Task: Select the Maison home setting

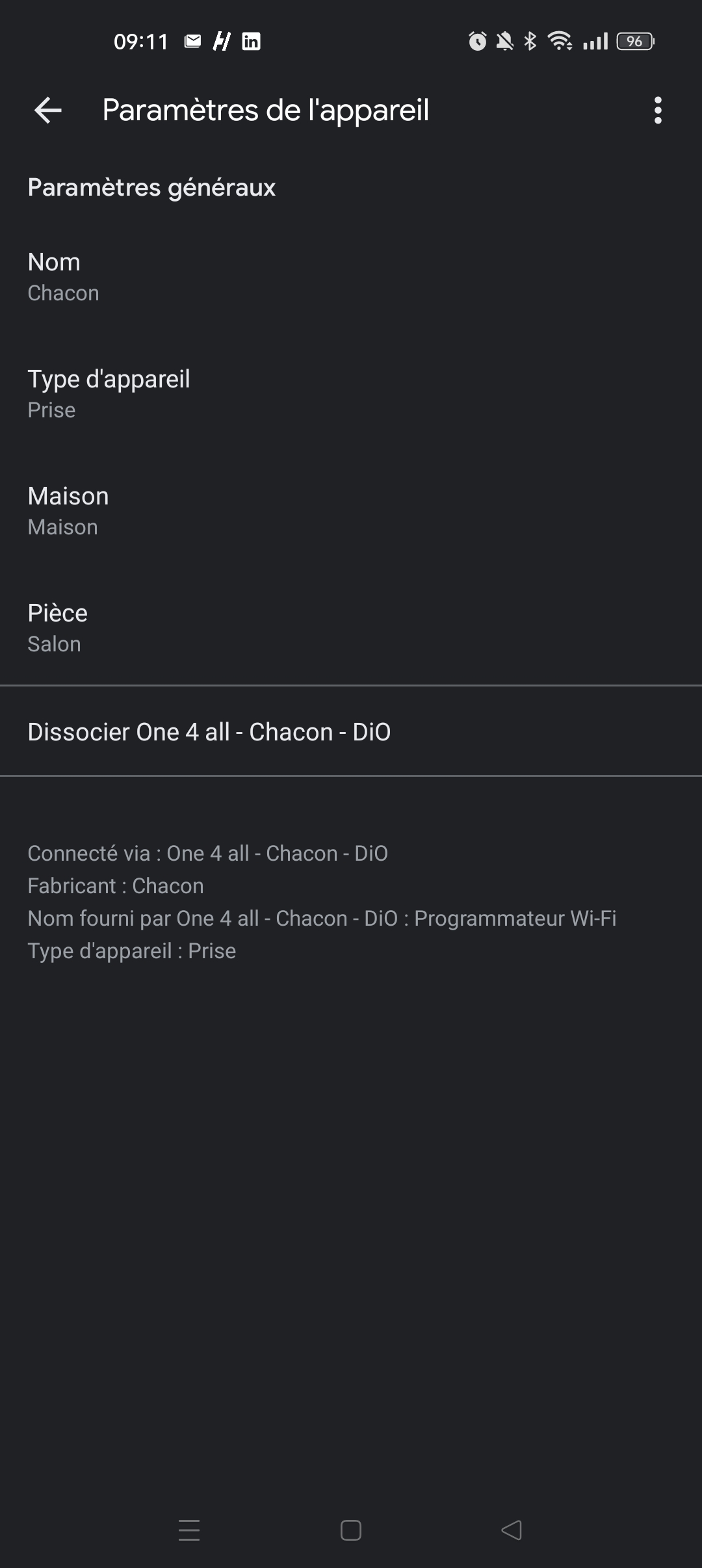Action: click(x=351, y=511)
